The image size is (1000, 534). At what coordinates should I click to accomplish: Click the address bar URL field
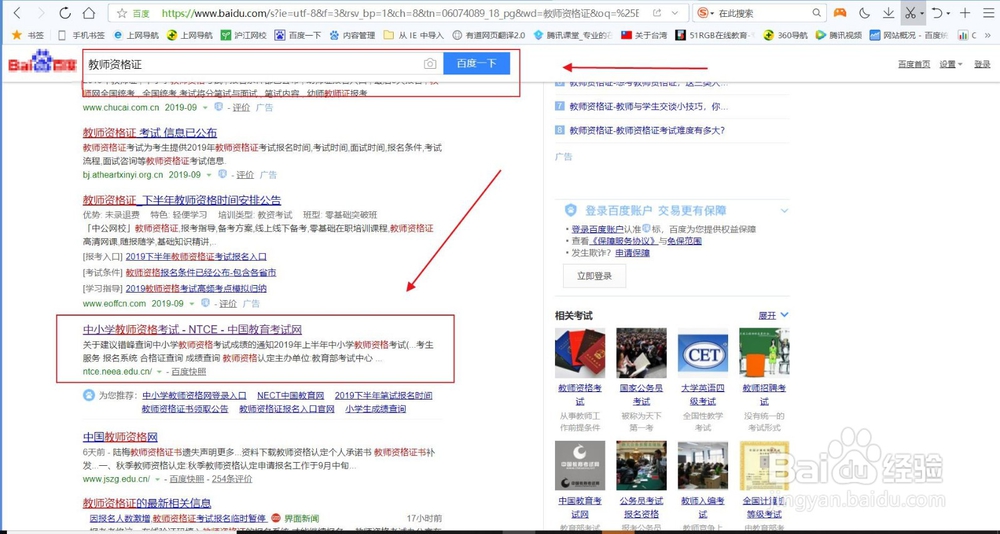[x=400, y=13]
